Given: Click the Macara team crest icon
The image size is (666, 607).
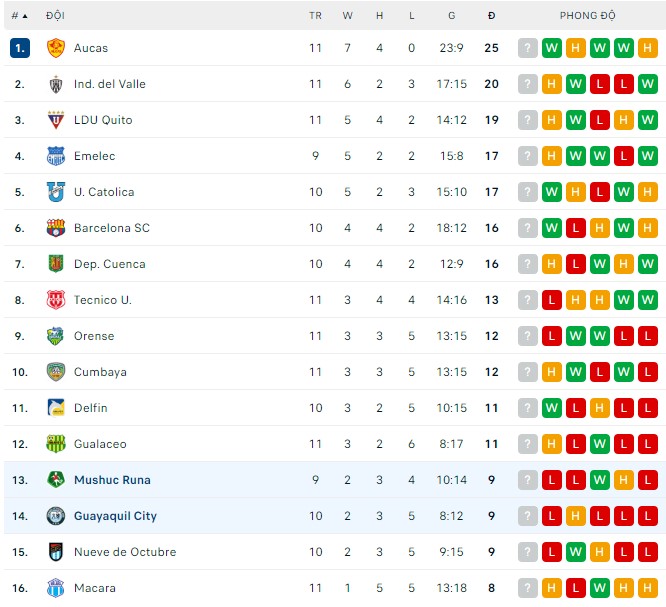Looking at the screenshot, I should coord(56,588).
